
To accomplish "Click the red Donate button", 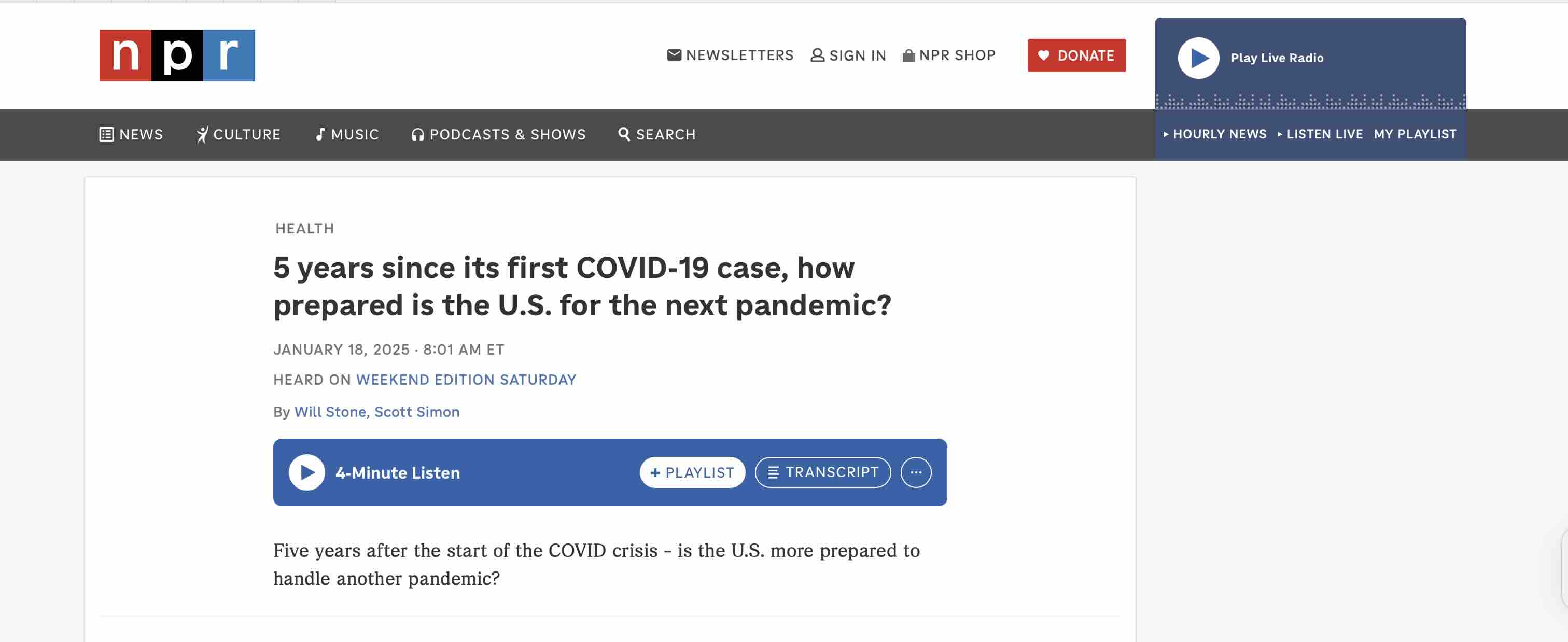I will [x=1076, y=55].
